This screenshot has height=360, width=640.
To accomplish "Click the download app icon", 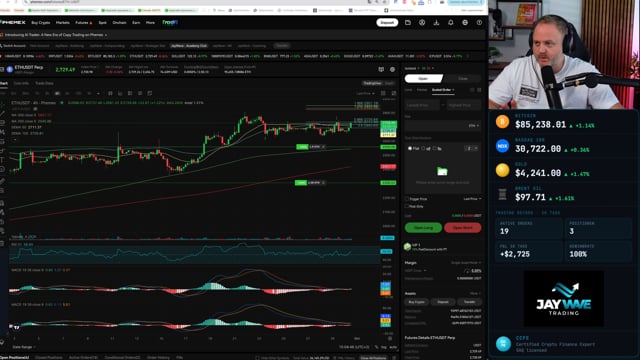I will pyautogui.click(x=436, y=22).
